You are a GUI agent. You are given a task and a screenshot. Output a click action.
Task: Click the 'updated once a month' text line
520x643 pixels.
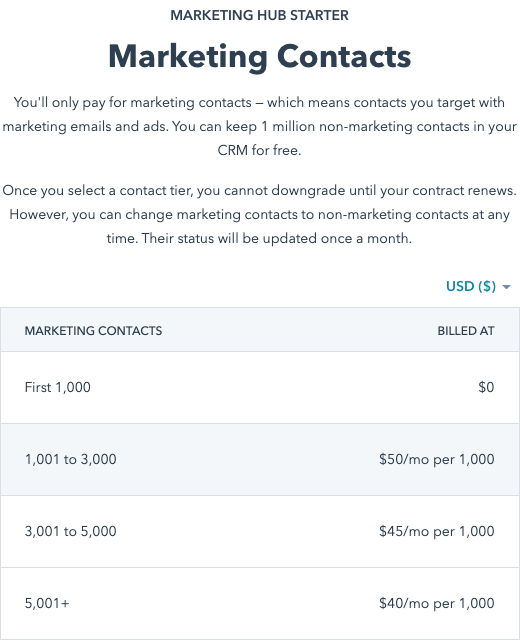[260, 239]
